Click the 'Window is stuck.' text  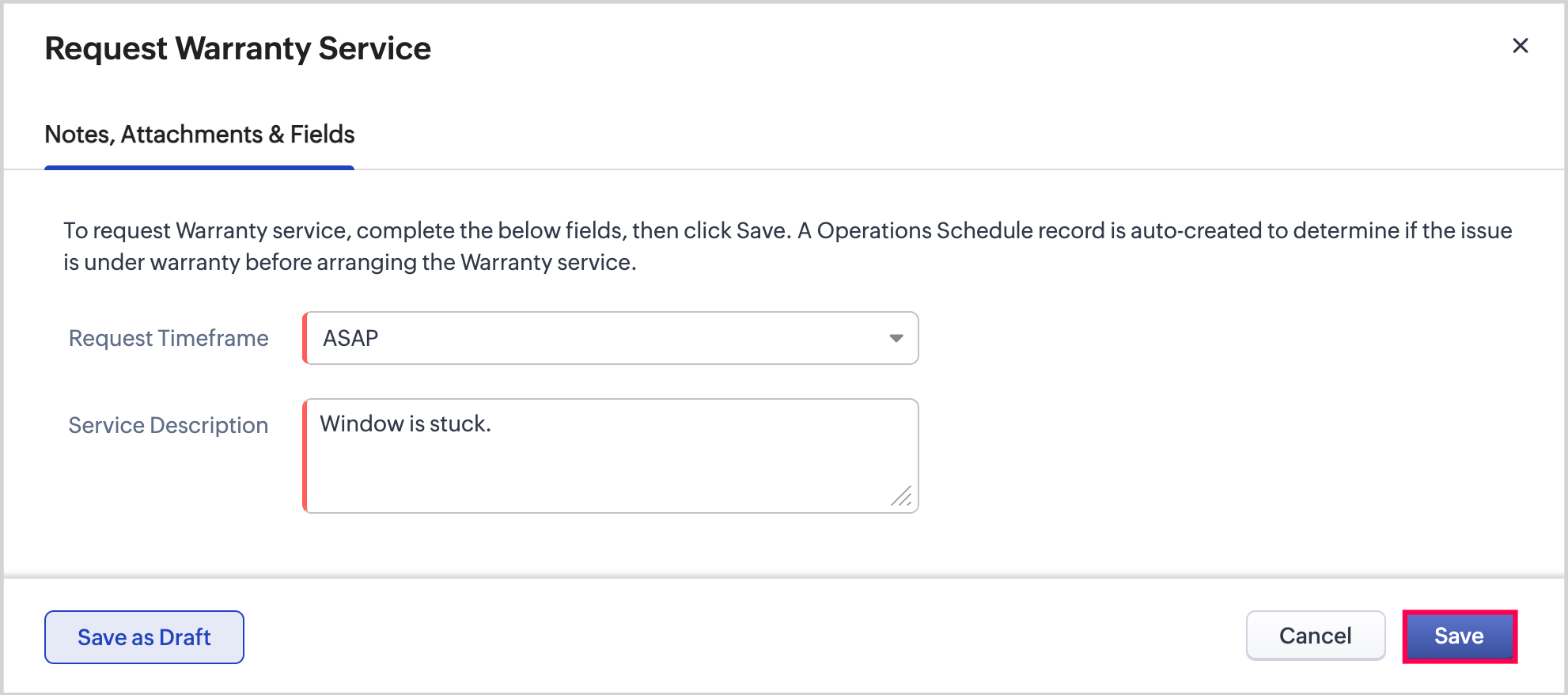coord(405,424)
